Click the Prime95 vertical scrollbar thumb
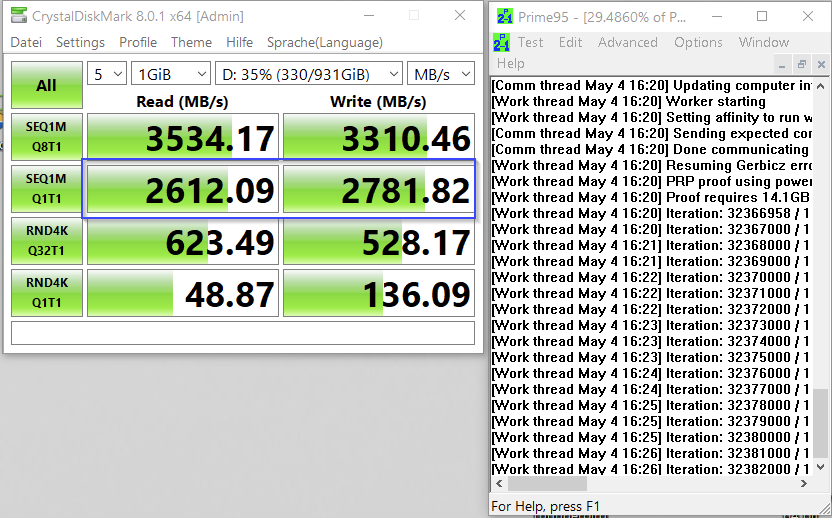The height and width of the screenshot is (518, 832). pos(820,424)
